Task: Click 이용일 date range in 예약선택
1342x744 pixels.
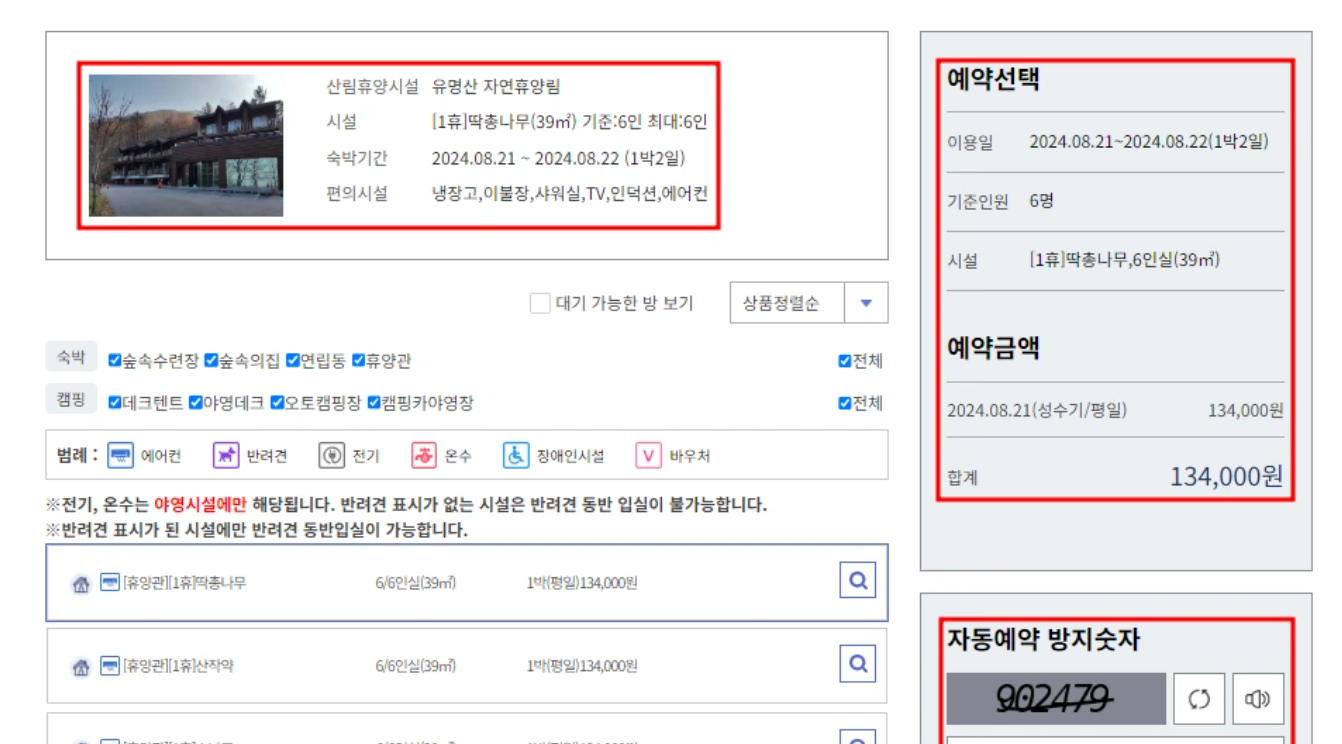Action: point(1149,142)
